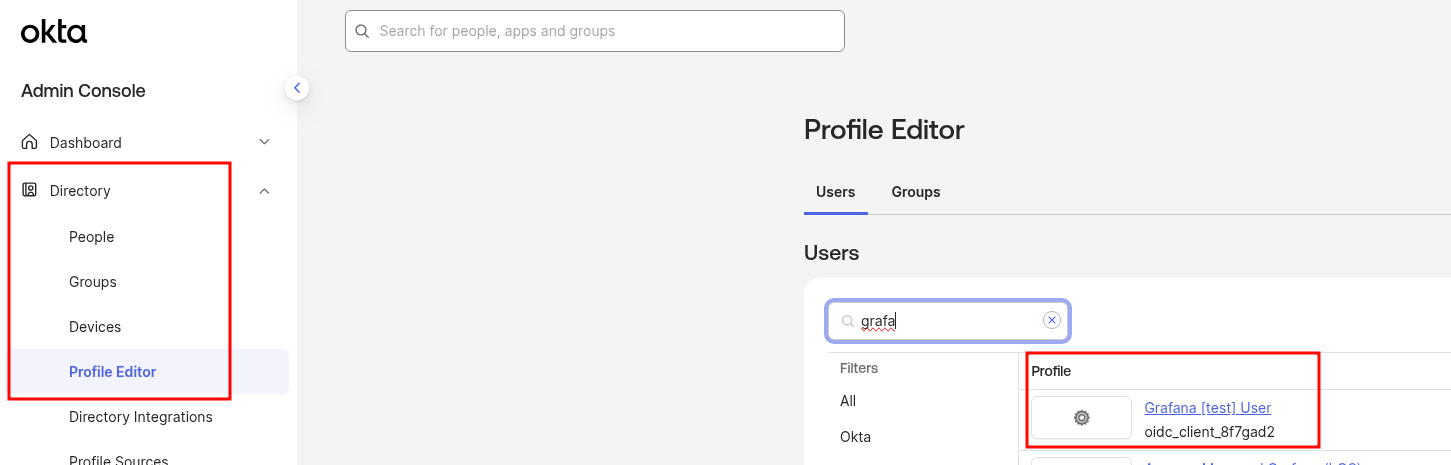Filter profiles by Okta

click(x=855, y=437)
